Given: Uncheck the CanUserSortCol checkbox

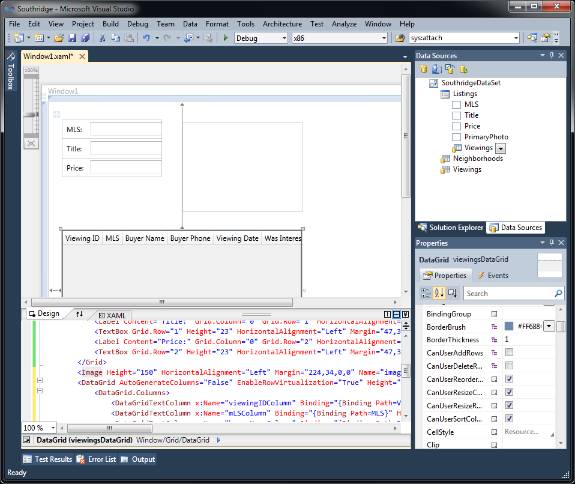Looking at the screenshot, I should 509,418.
